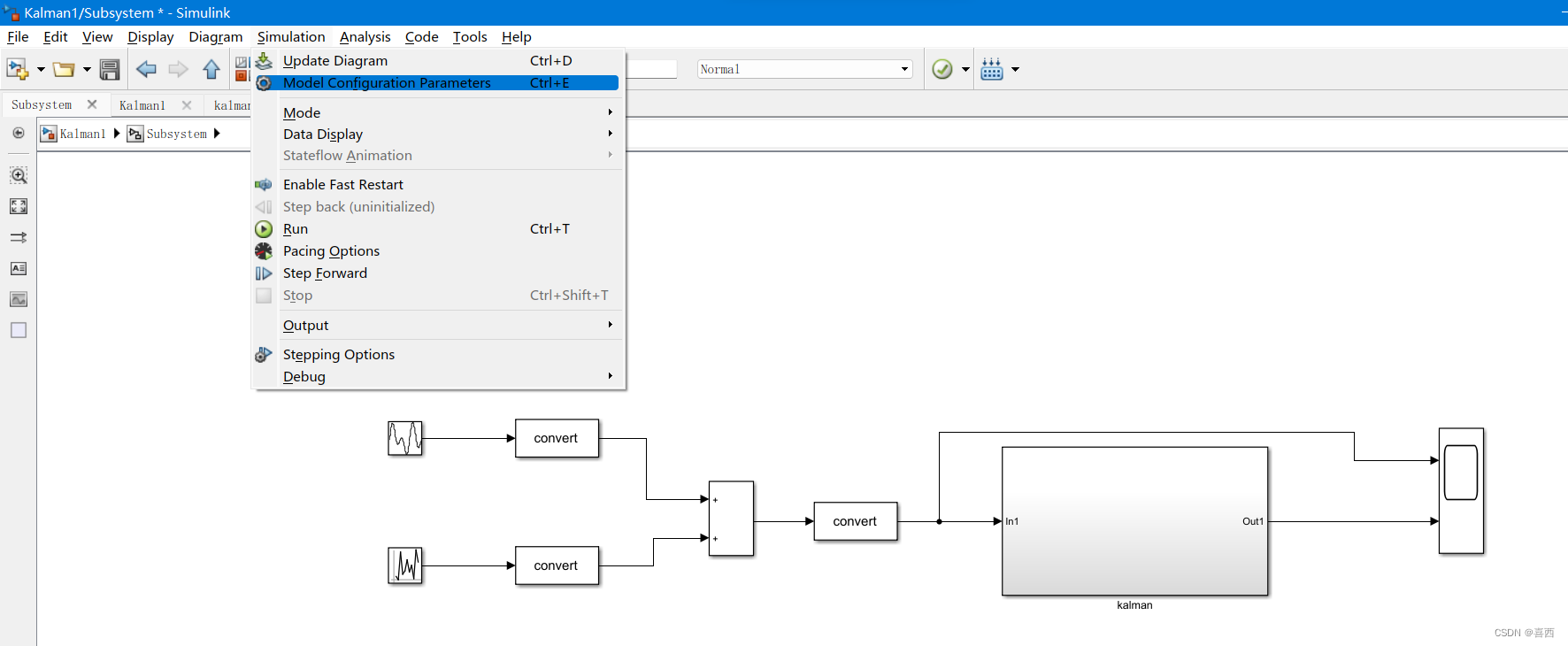1568x646 pixels.
Task: Select the top convert block
Action: [557, 438]
